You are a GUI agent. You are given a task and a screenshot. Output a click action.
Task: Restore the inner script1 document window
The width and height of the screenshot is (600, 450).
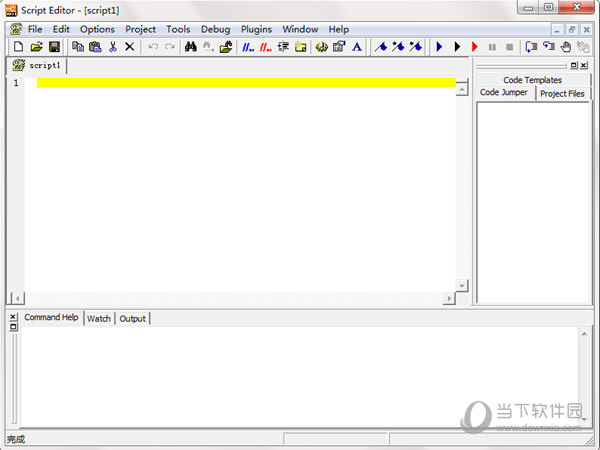click(572, 29)
